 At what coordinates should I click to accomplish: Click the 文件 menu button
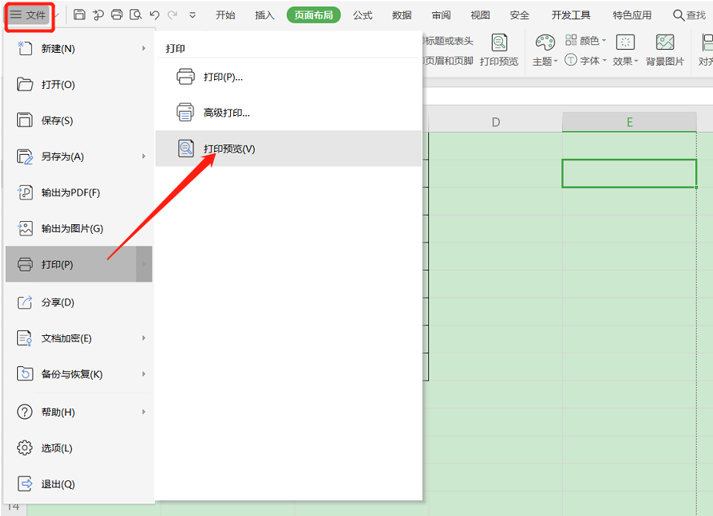click(28, 15)
